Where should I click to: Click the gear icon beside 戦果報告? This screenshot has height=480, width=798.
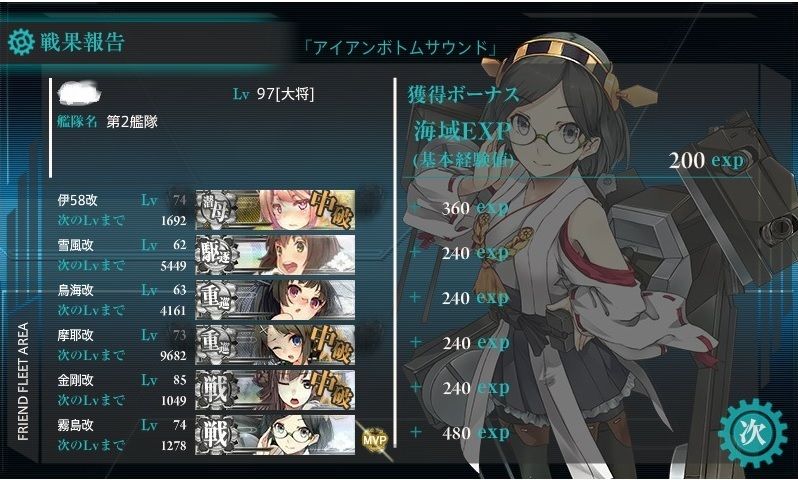tap(21, 42)
